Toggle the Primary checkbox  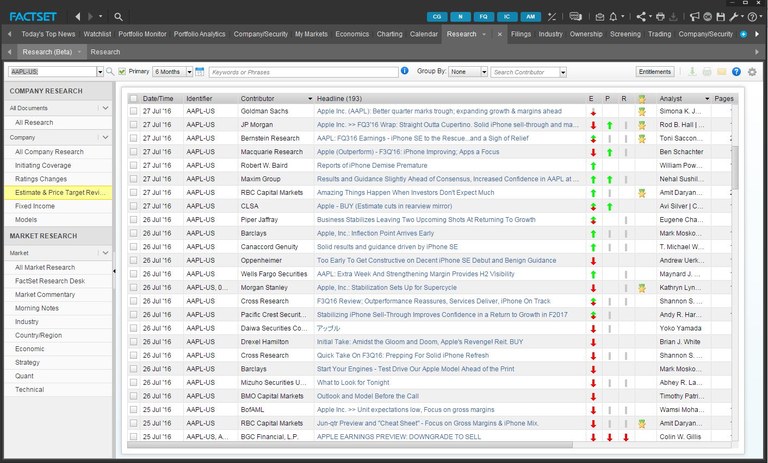point(122,72)
